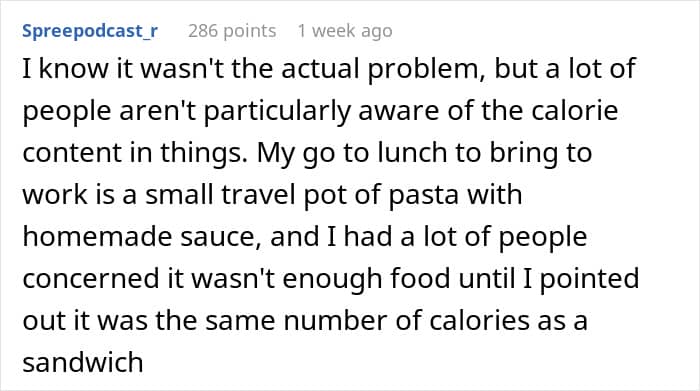This screenshot has width=700, height=391.
Task: Open the Spreepodcast_r user profile
Action: coord(90,31)
